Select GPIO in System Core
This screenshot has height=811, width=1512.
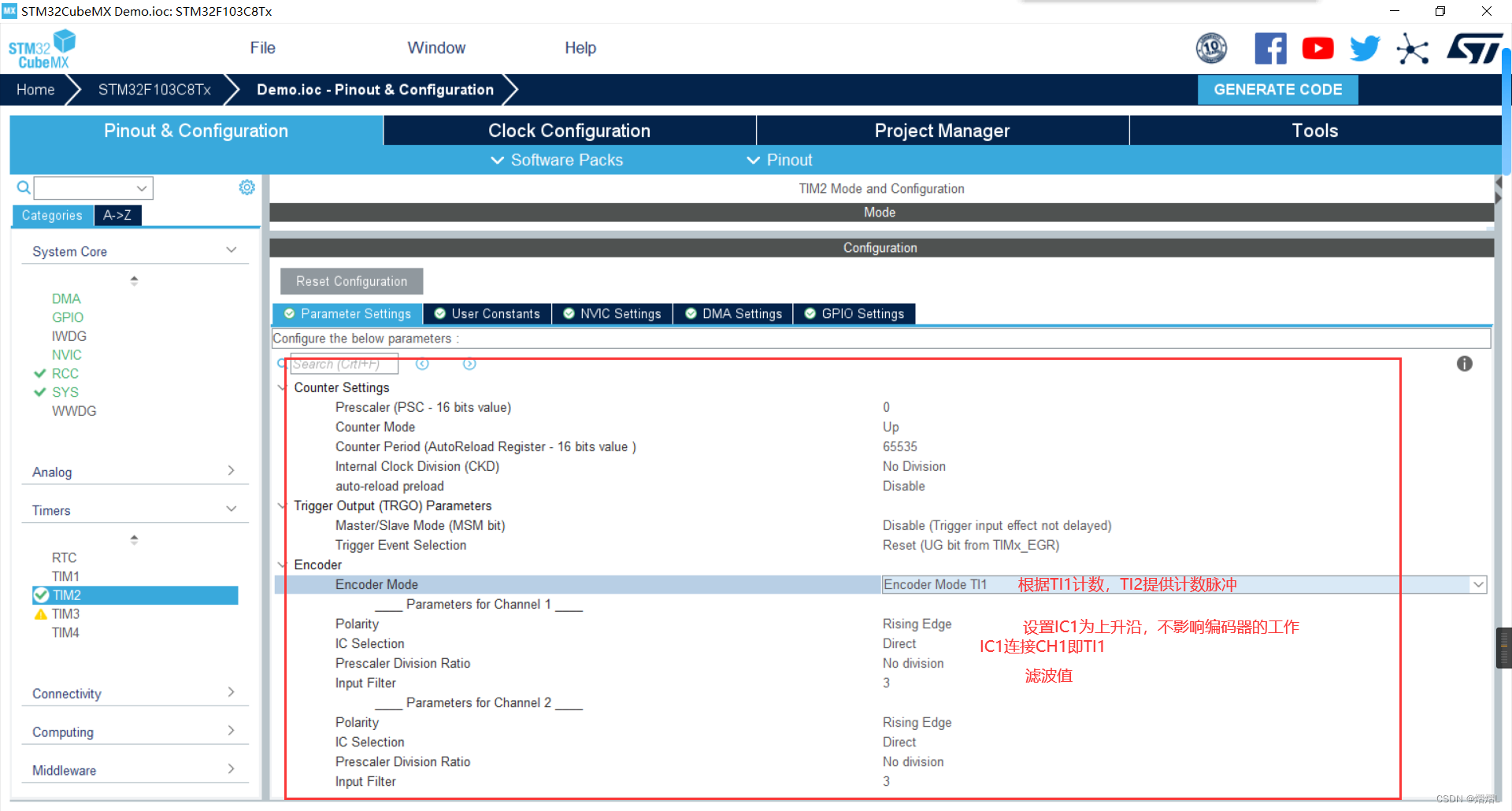click(x=68, y=317)
